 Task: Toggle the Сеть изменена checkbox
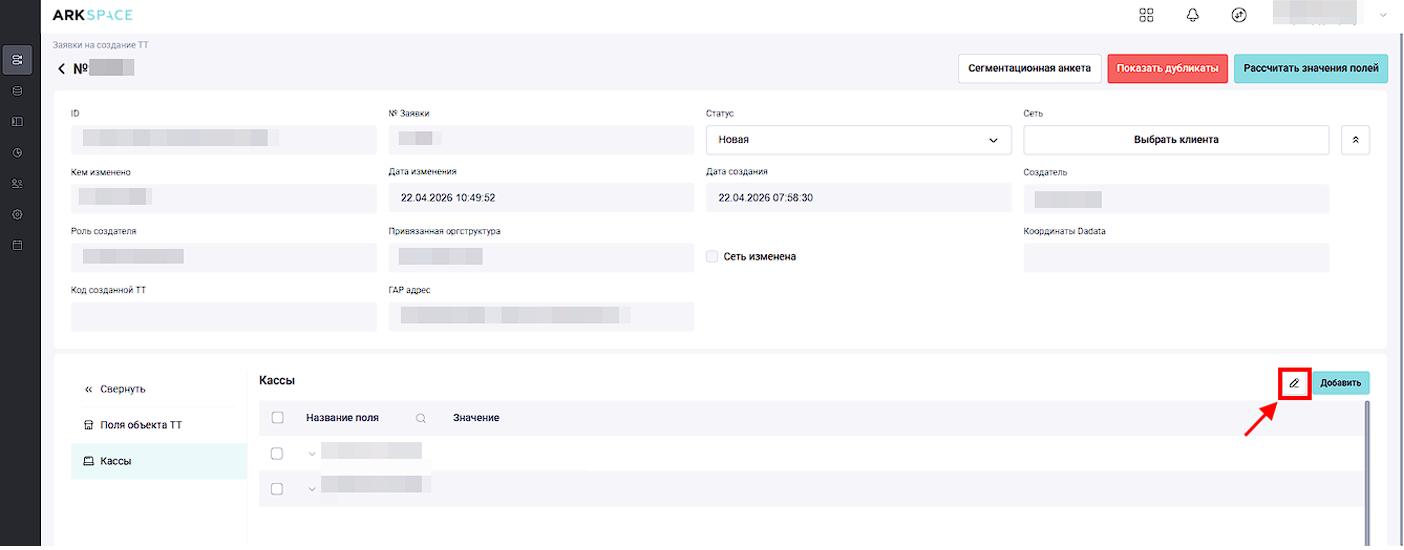[x=712, y=257]
